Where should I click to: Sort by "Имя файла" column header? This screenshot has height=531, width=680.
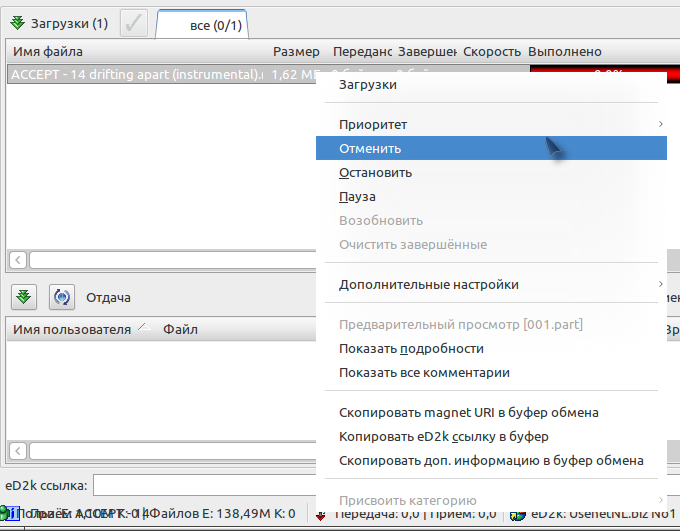(48, 52)
